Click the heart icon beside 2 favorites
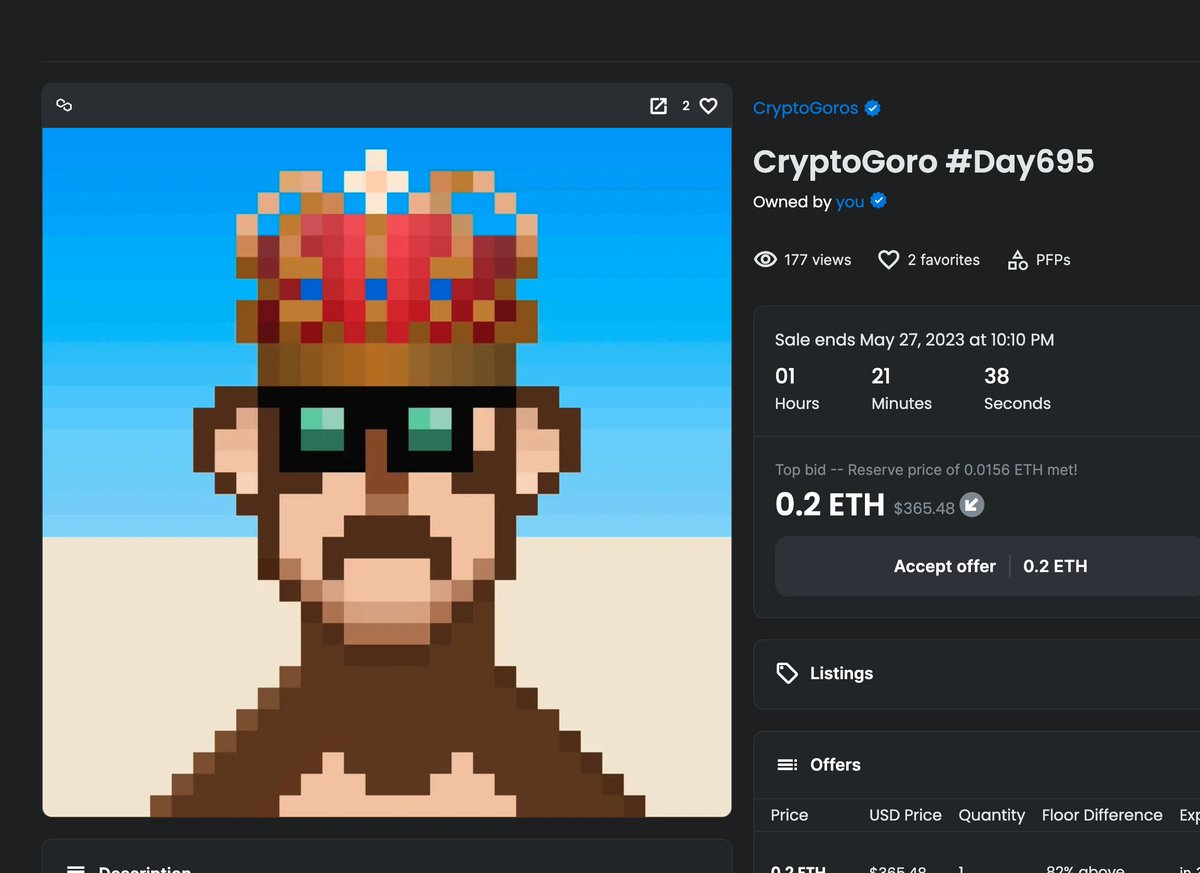The image size is (1200, 873). click(x=888, y=260)
